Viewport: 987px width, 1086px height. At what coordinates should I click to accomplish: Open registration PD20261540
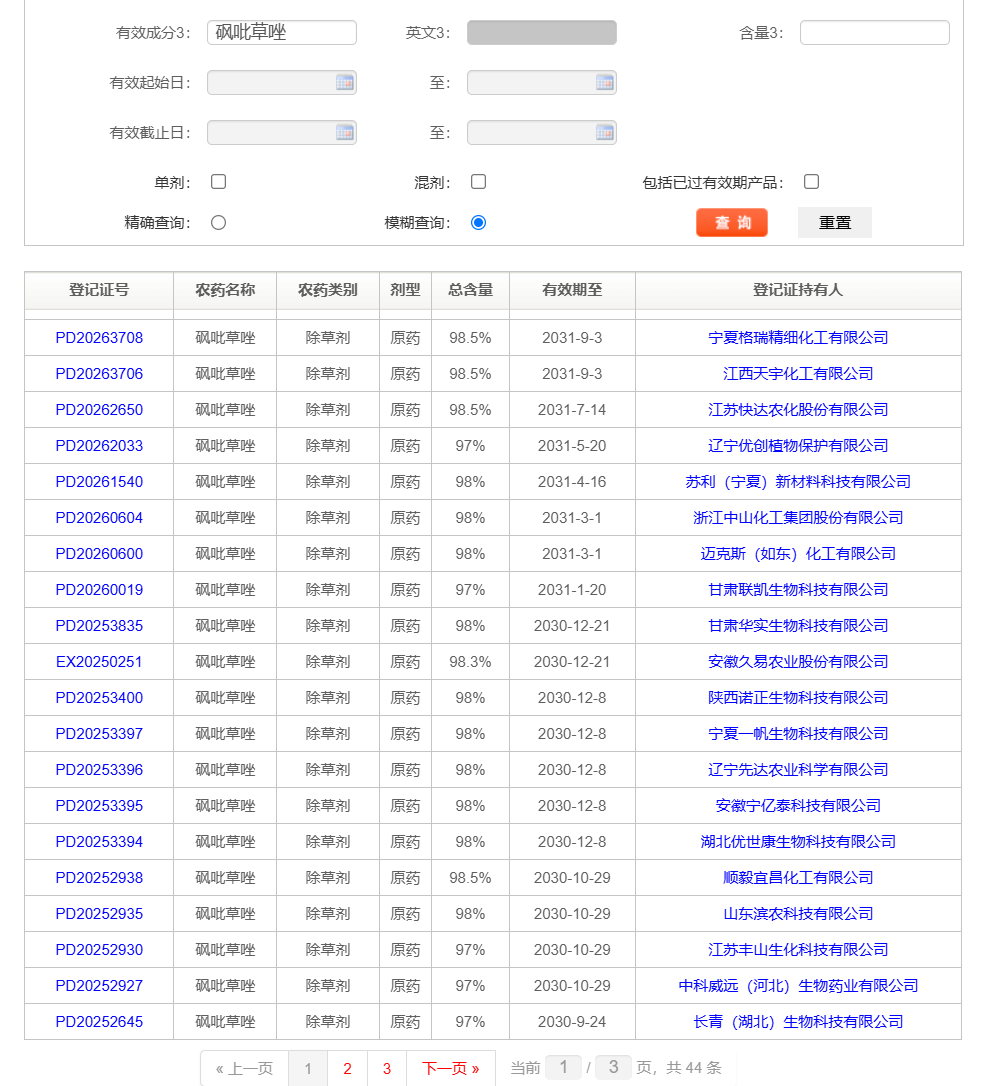(x=99, y=482)
